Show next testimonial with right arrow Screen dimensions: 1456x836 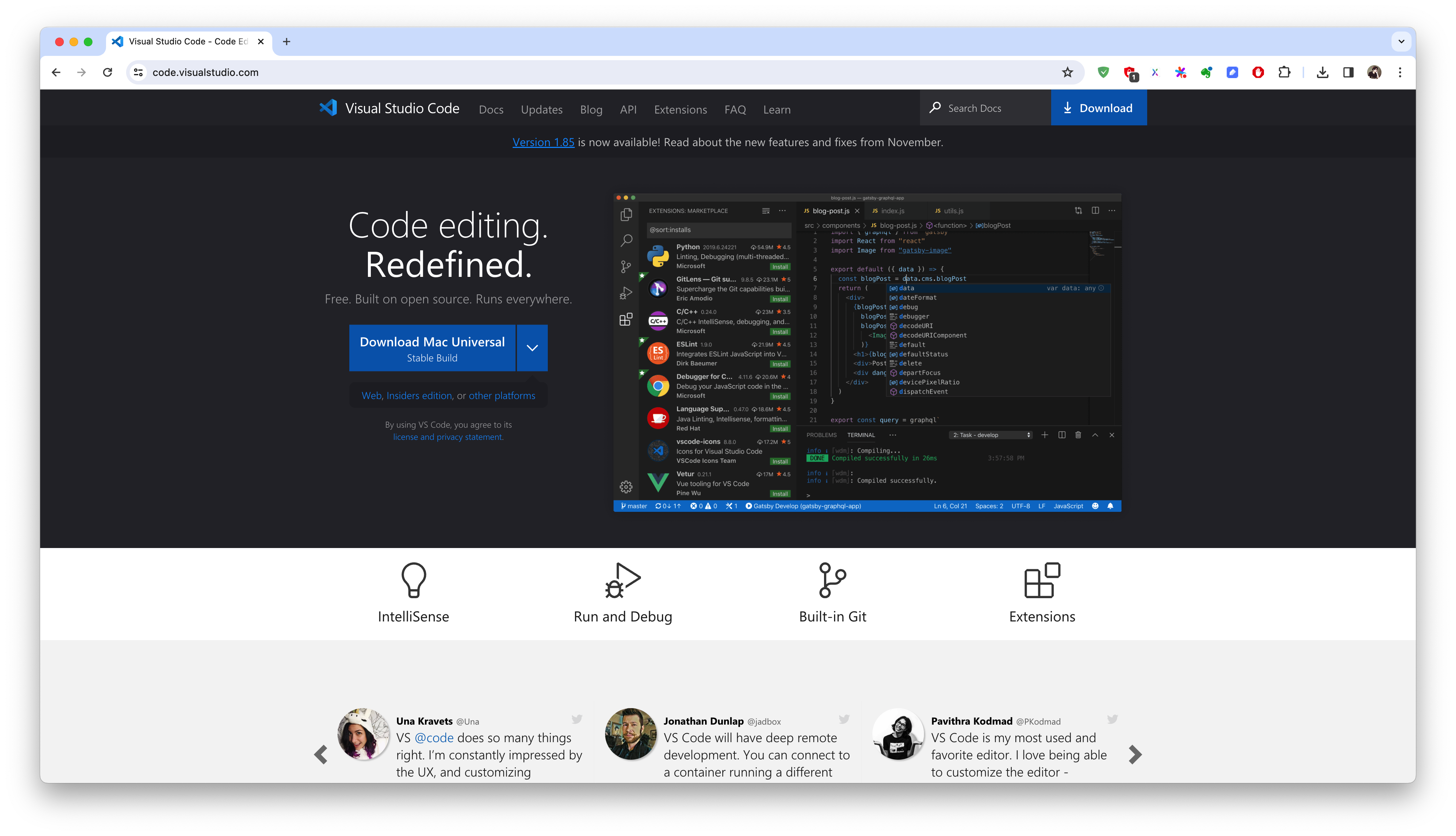(x=1135, y=754)
